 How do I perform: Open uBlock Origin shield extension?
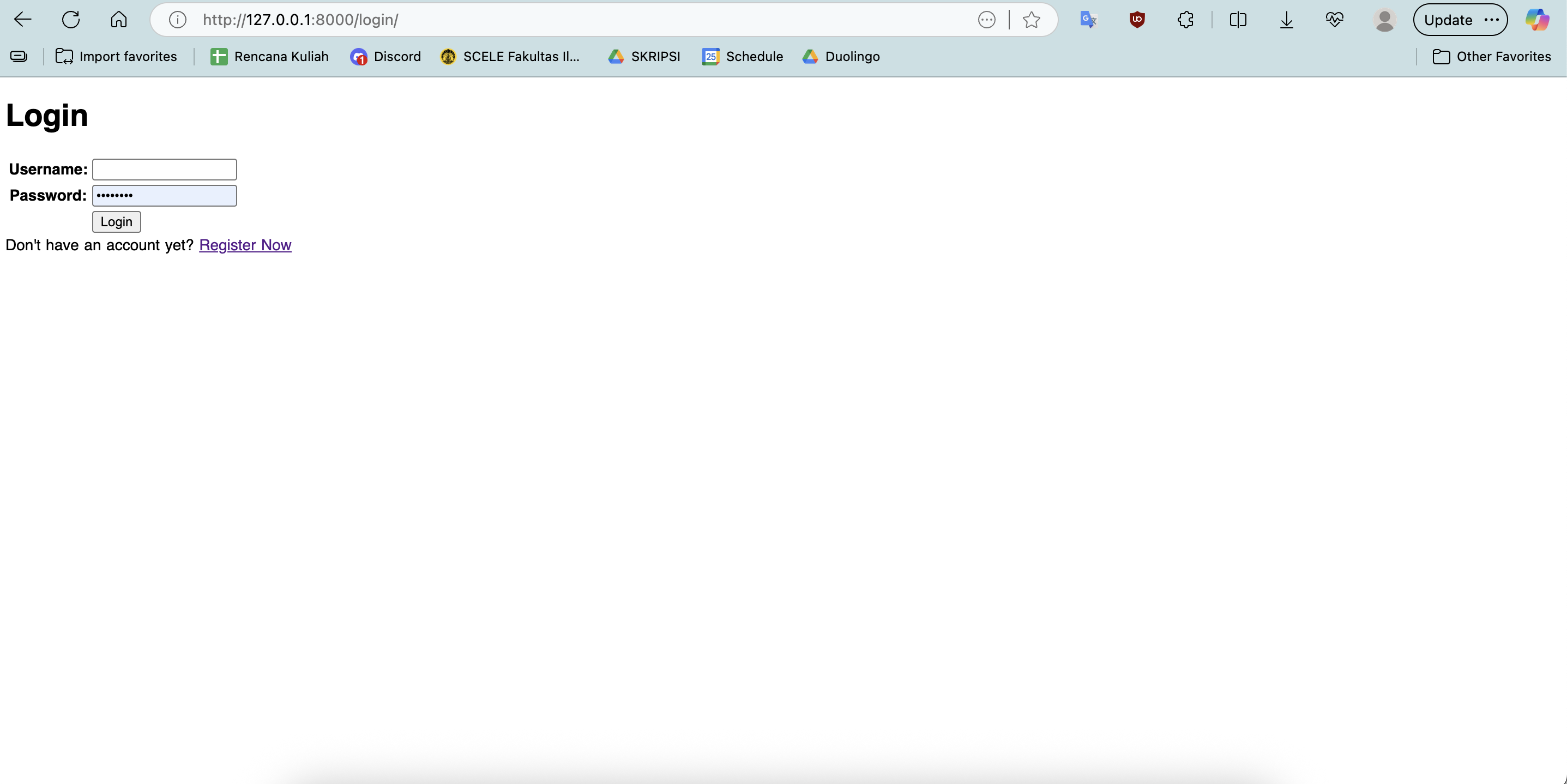[1137, 20]
